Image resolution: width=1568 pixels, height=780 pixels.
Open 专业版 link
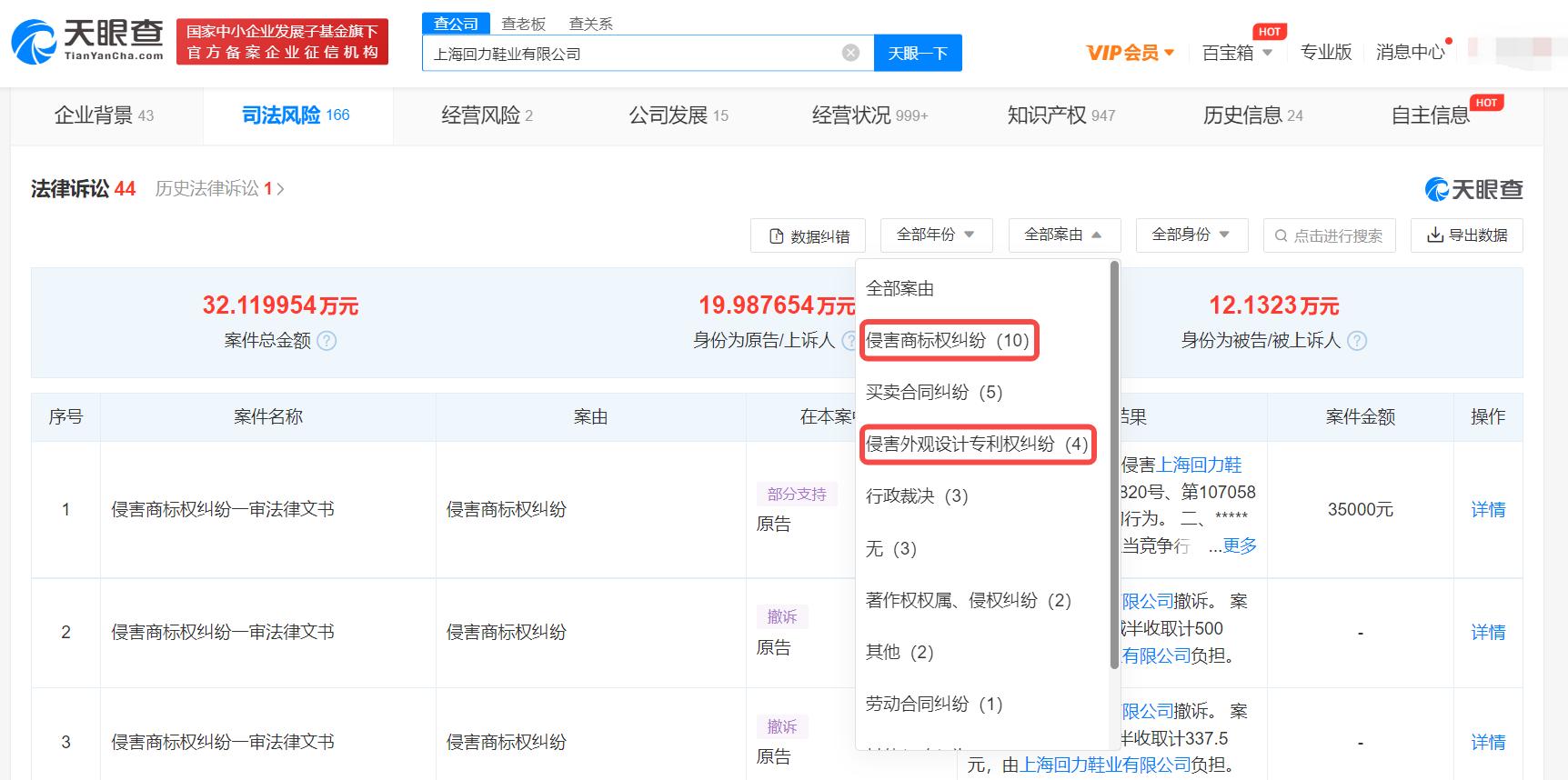click(x=1326, y=53)
